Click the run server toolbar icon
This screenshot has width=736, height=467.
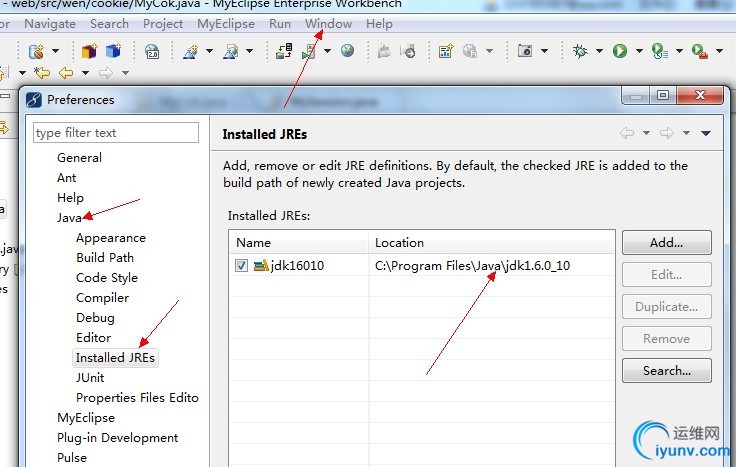pyautogui.click(x=309, y=51)
